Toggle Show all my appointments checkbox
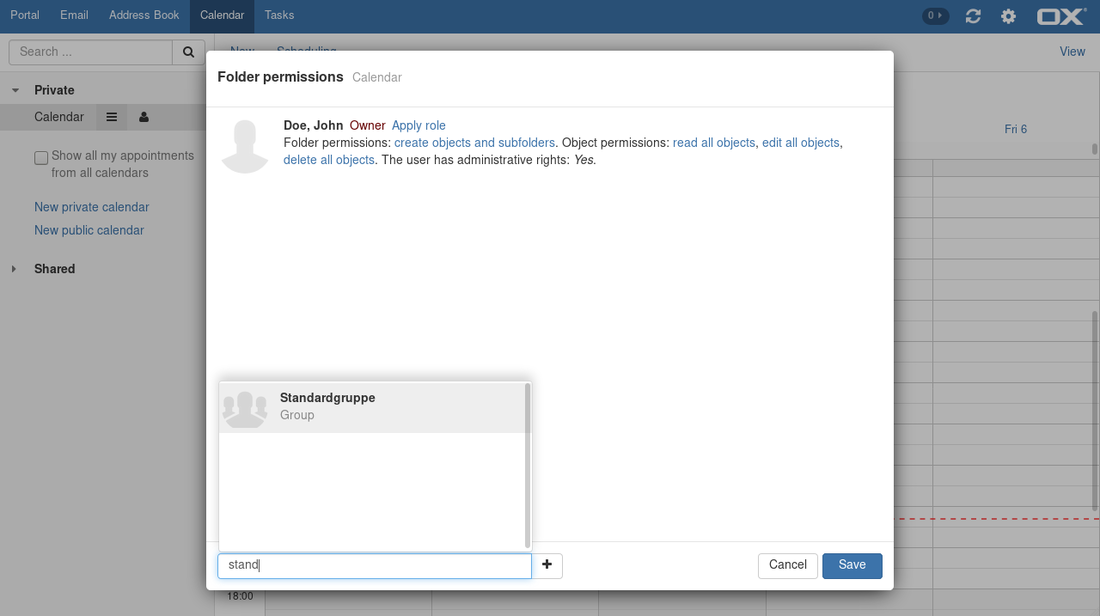Viewport: 1100px width, 616px height. [x=41, y=157]
